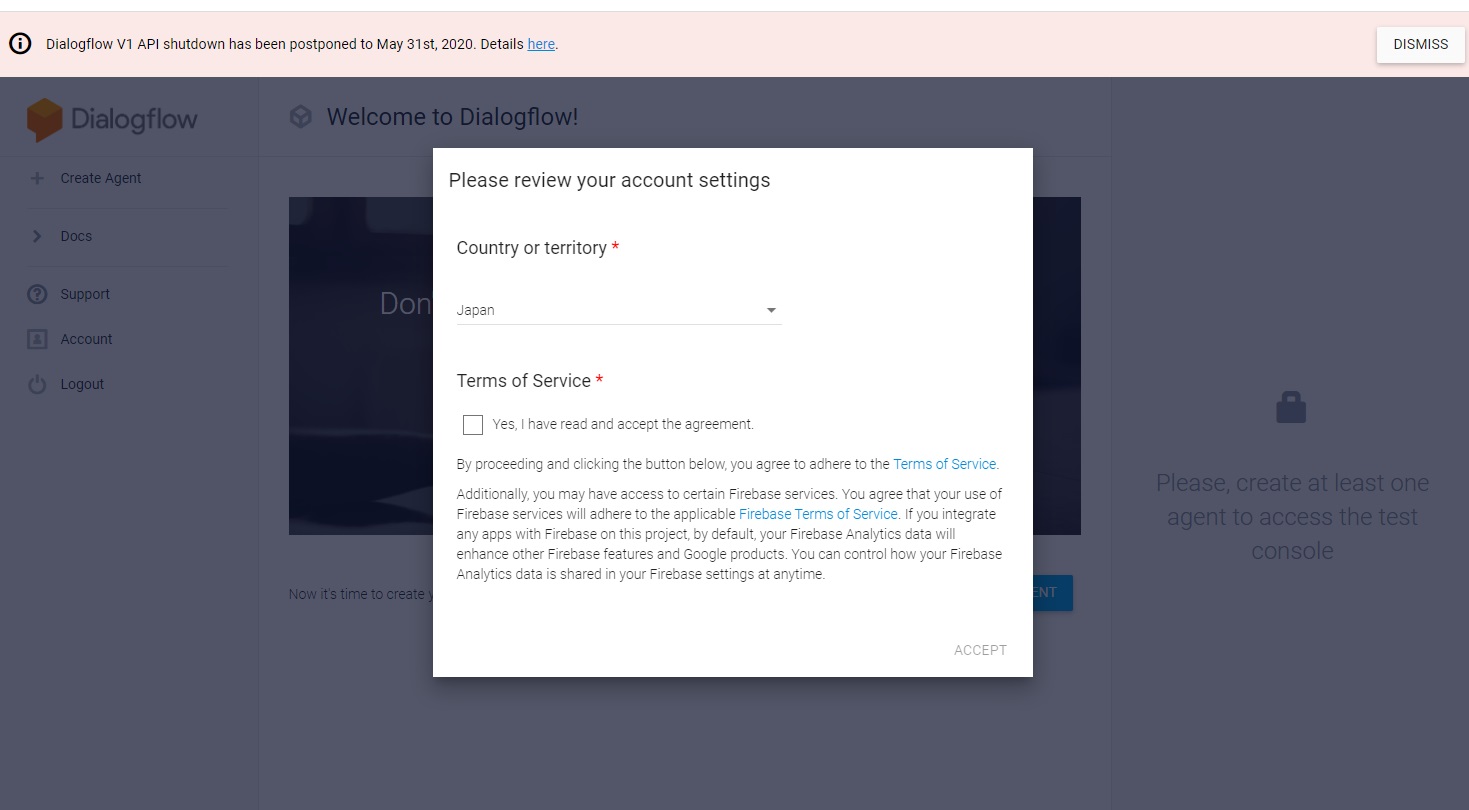The width and height of the screenshot is (1469, 810).
Task: Click the partly hidden blue button behind the dialog
Action: point(1052,593)
